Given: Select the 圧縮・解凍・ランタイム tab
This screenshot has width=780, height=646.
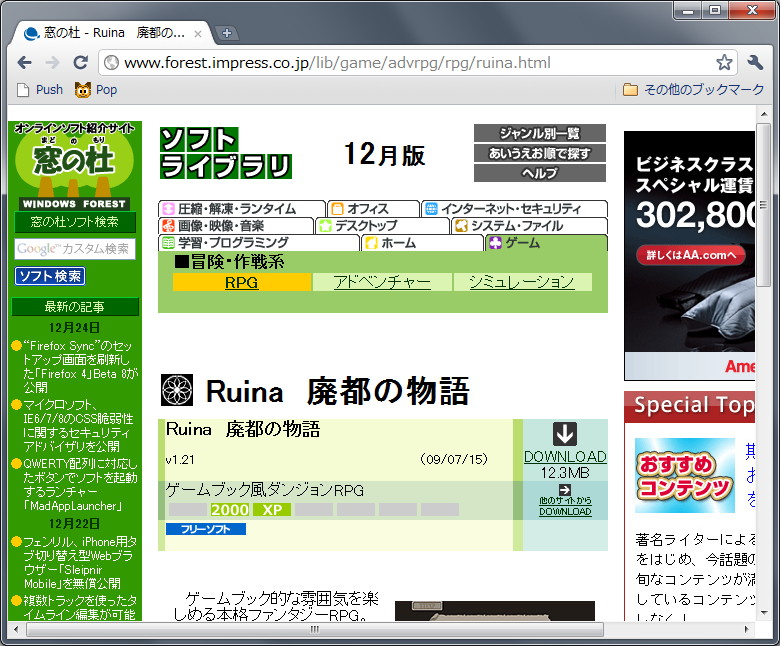Looking at the screenshot, I should [242, 208].
